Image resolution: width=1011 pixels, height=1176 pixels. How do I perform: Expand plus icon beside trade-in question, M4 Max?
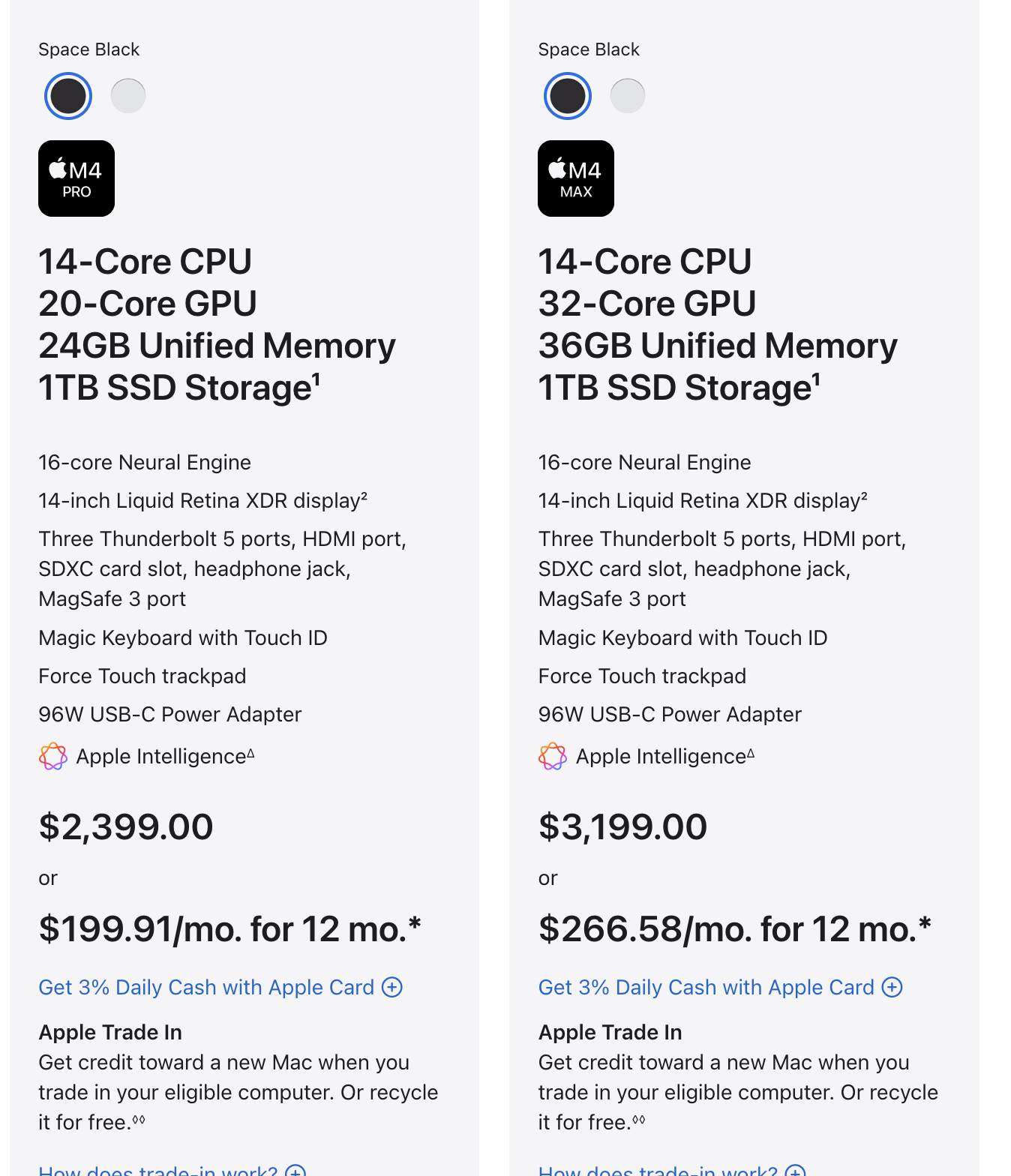pyautogui.click(x=795, y=1171)
